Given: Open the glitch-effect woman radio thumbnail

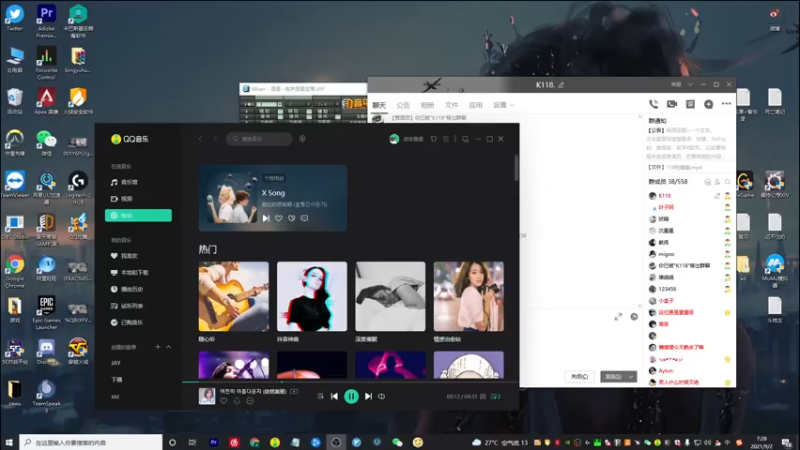Looking at the screenshot, I should 312,296.
